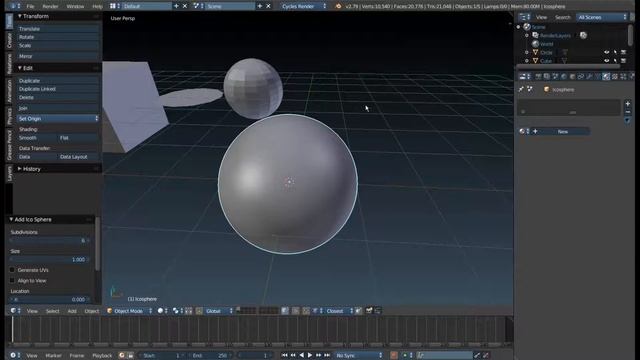Toggle visibility eye for Cube object
Screen dimensions: 640x360
click(x=607, y=61)
